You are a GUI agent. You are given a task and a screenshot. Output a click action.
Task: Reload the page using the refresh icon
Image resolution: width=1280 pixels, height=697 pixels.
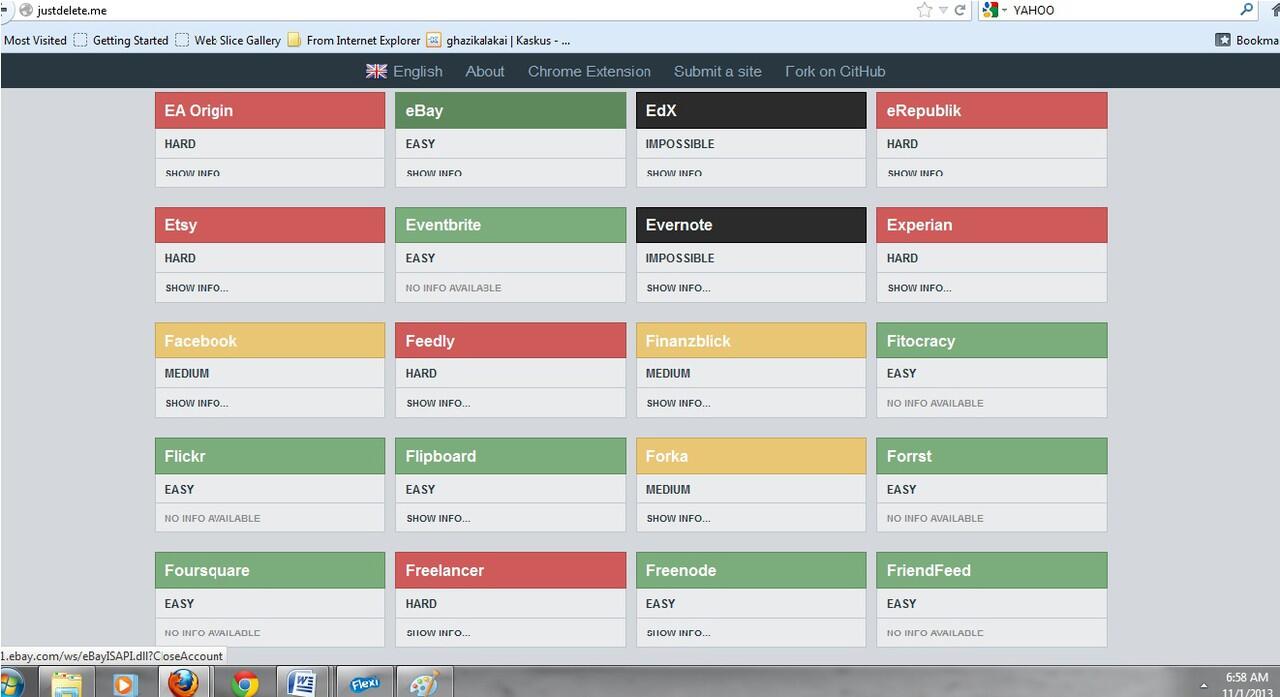[960, 10]
